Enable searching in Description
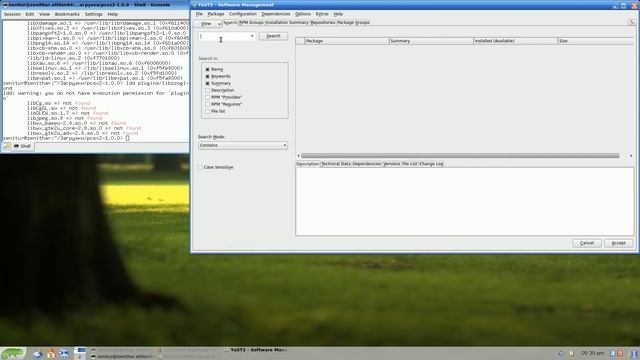640x360 pixels. [x=207, y=90]
